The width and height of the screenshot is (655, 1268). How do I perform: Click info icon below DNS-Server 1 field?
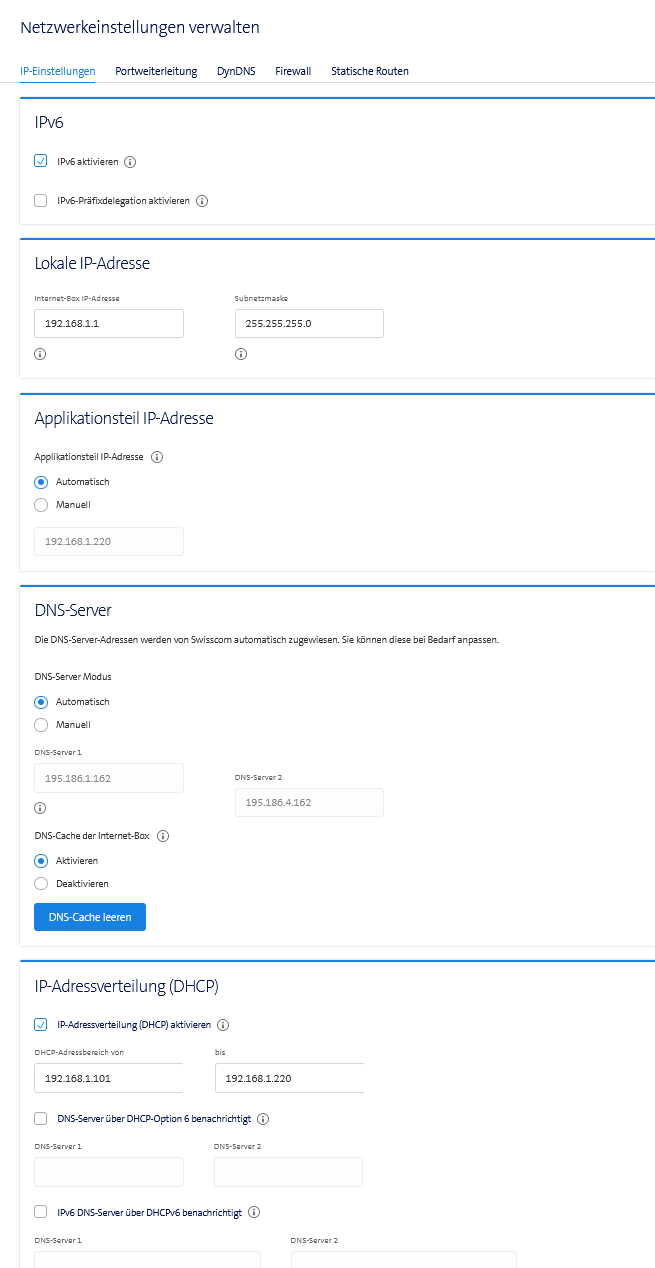[40, 808]
